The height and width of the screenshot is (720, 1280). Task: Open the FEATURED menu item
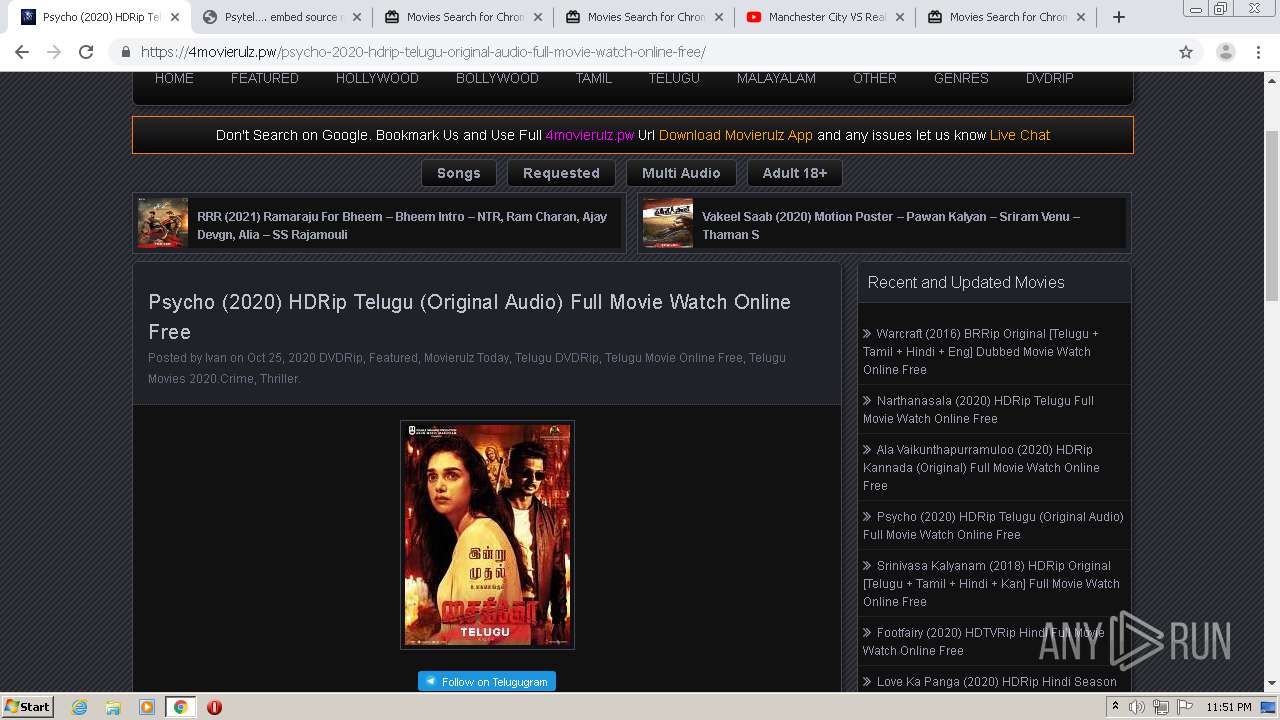pos(265,78)
